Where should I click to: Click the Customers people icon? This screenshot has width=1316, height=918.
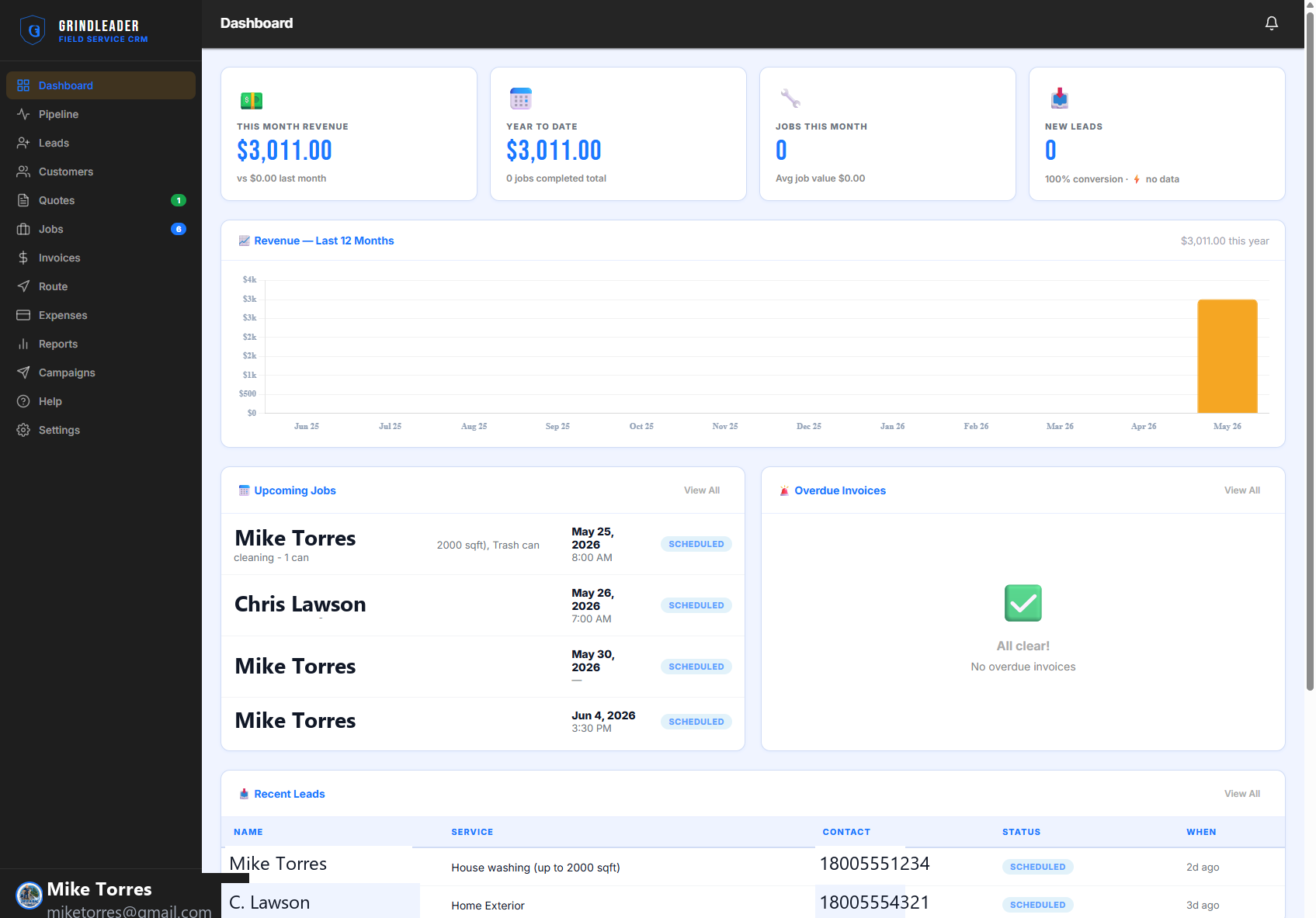pos(23,171)
